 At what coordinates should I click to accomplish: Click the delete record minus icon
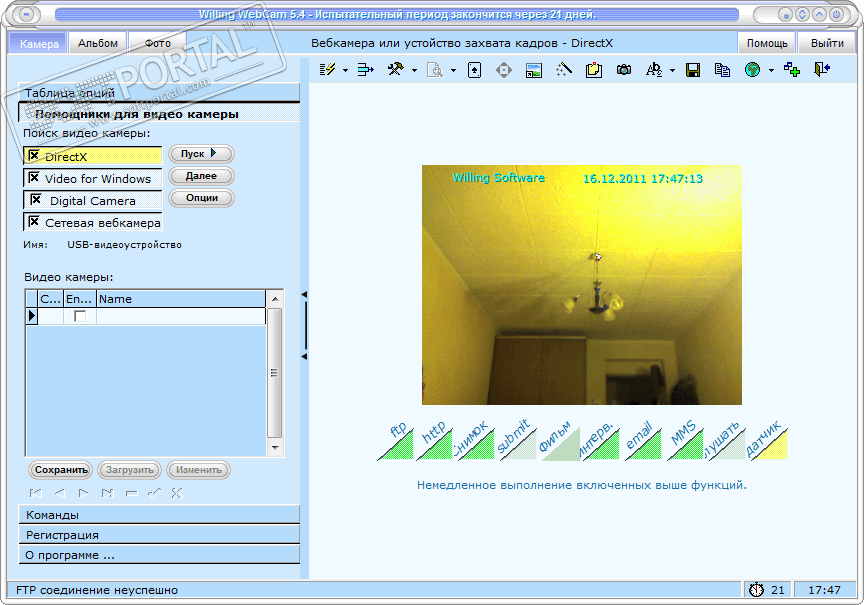[131, 493]
